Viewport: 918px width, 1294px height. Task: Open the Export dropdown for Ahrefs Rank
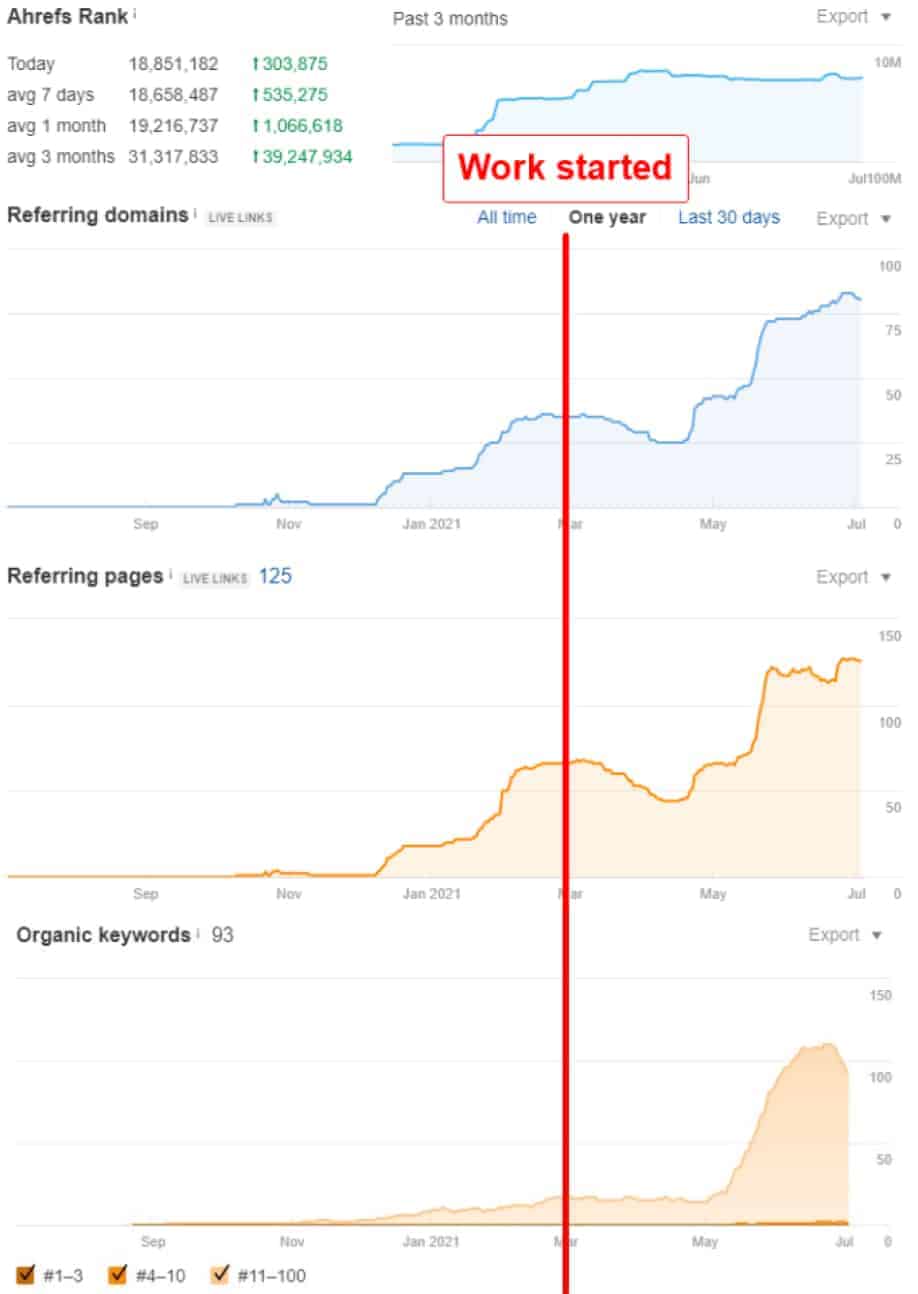pos(853,17)
